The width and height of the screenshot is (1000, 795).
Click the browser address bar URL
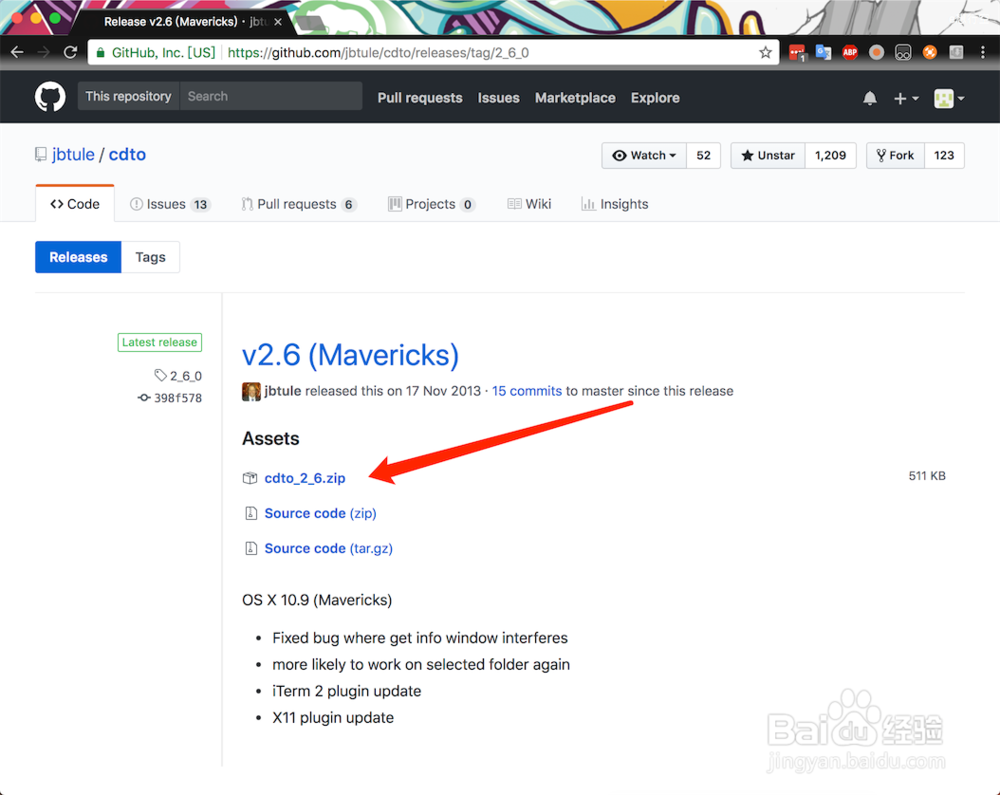pyautogui.click(x=378, y=52)
